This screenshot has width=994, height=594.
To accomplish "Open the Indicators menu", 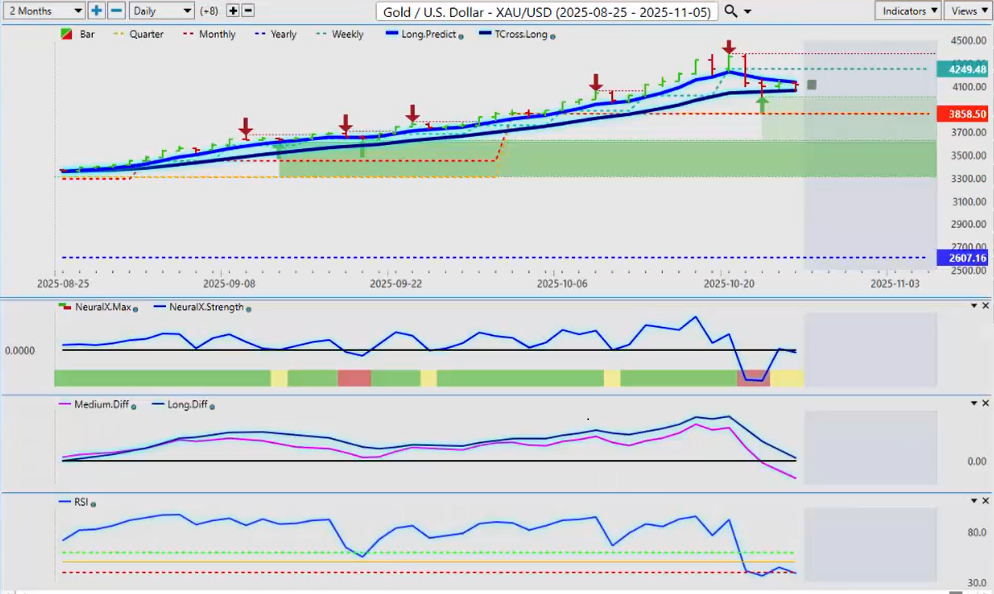I will coord(907,10).
